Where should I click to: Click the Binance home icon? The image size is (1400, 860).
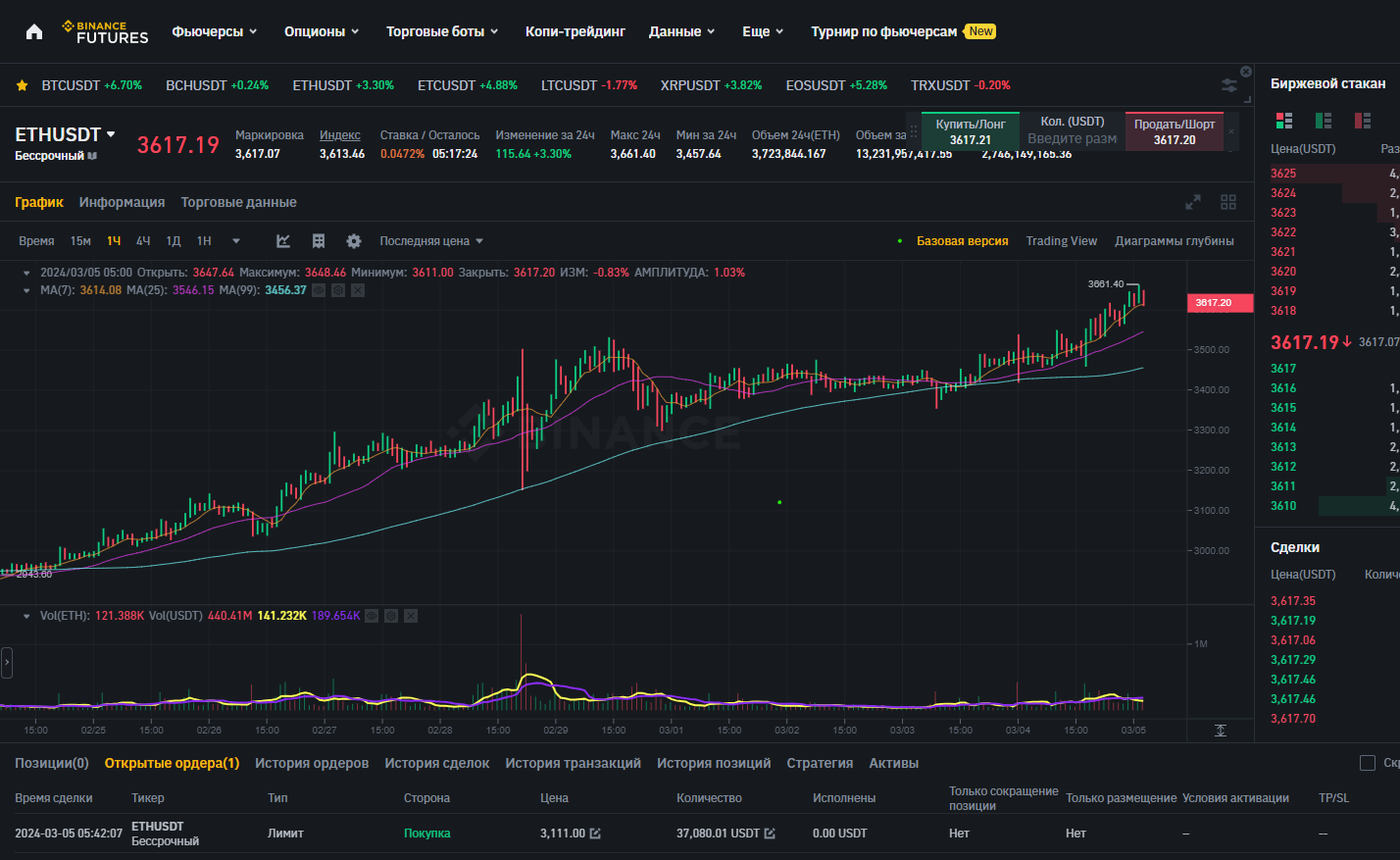pos(34,31)
